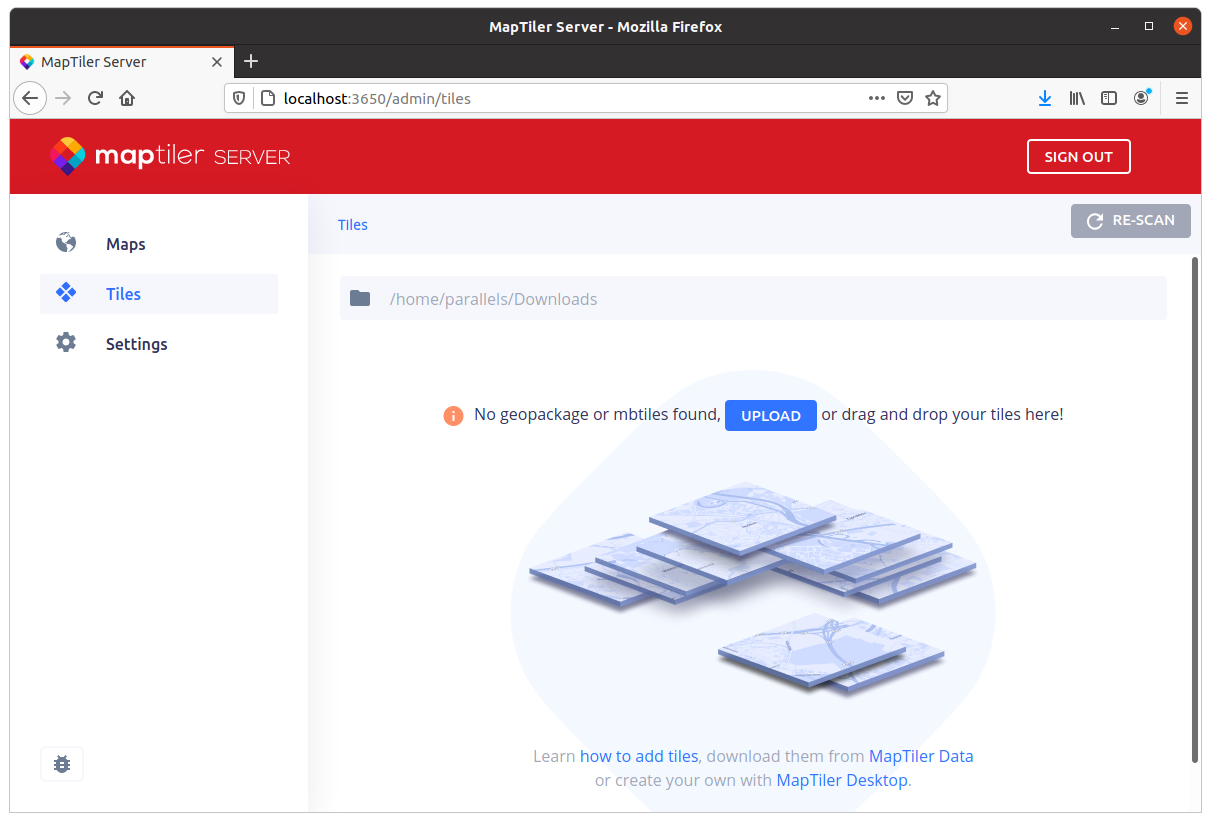Open page actions three-dot menu
The height and width of the screenshot is (822, 1211).
point(876,98)
